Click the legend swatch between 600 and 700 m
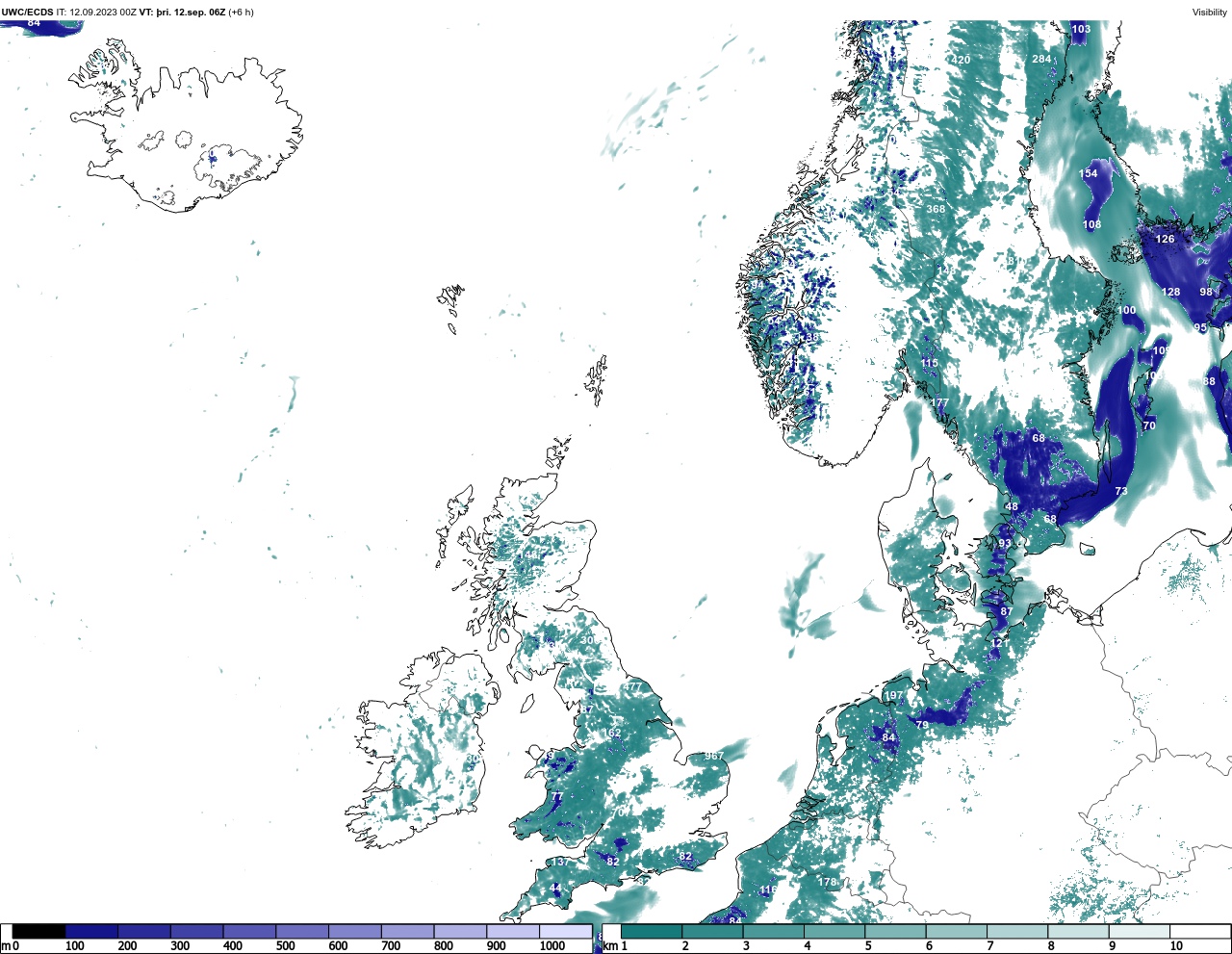The image size is (1232, 954). click(x=355, y=932)
